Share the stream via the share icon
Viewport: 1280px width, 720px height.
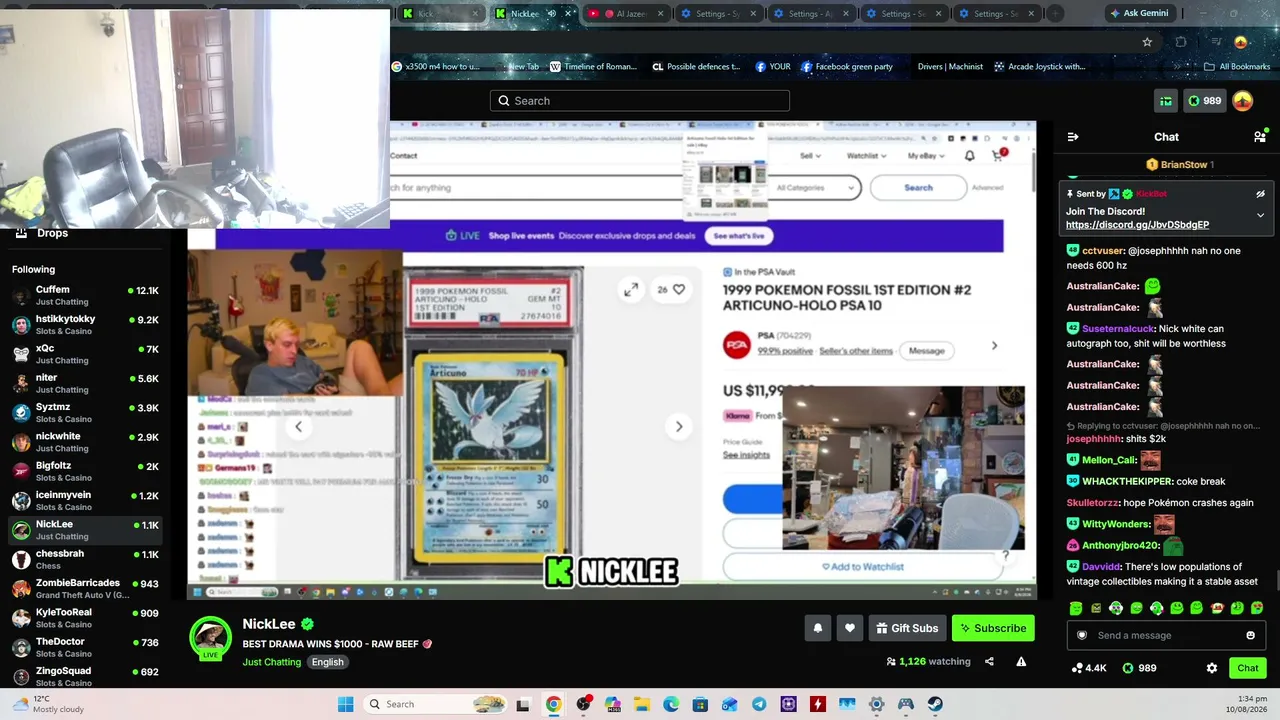coord(989,661)
